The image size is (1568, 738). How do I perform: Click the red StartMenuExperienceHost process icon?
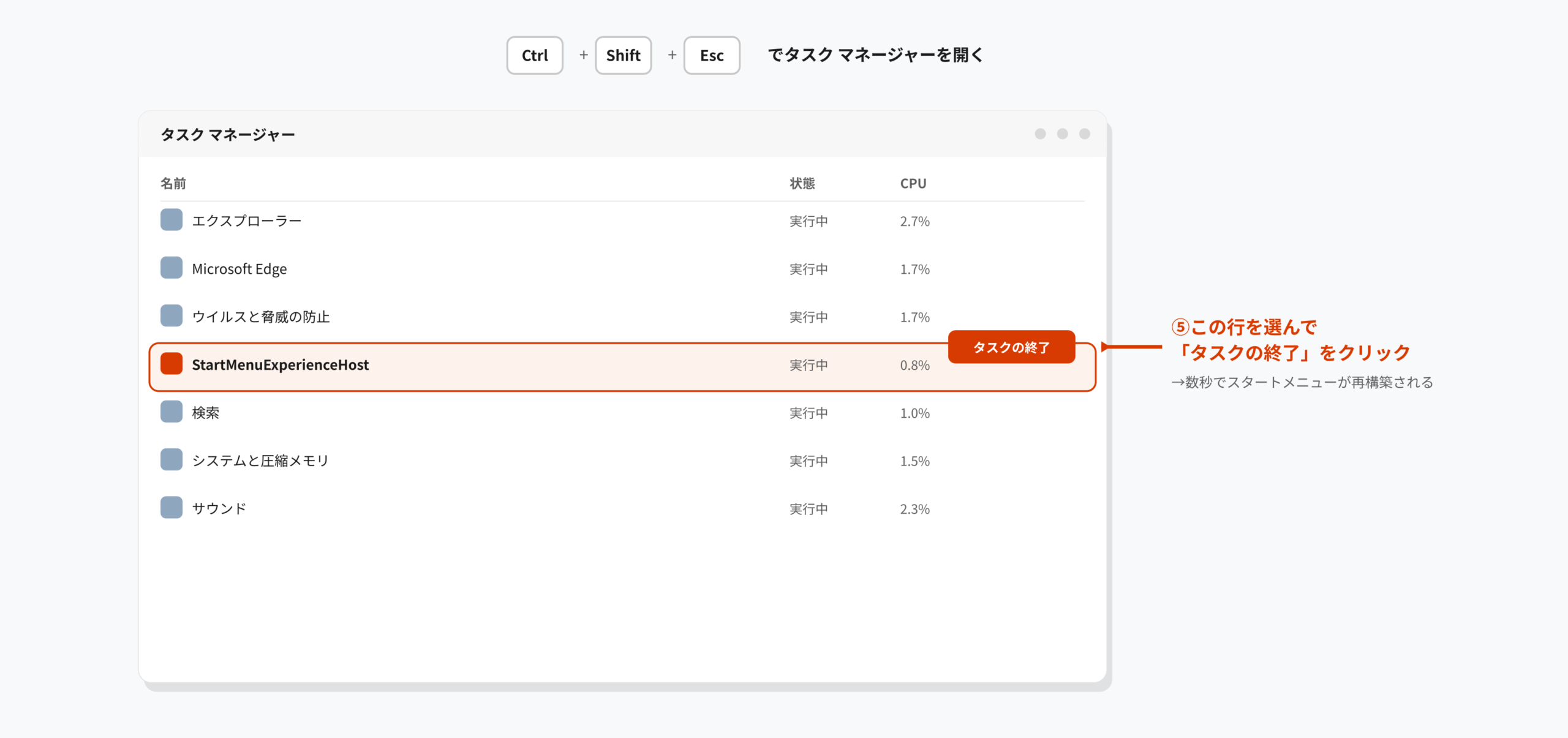(x=171, y=363)
